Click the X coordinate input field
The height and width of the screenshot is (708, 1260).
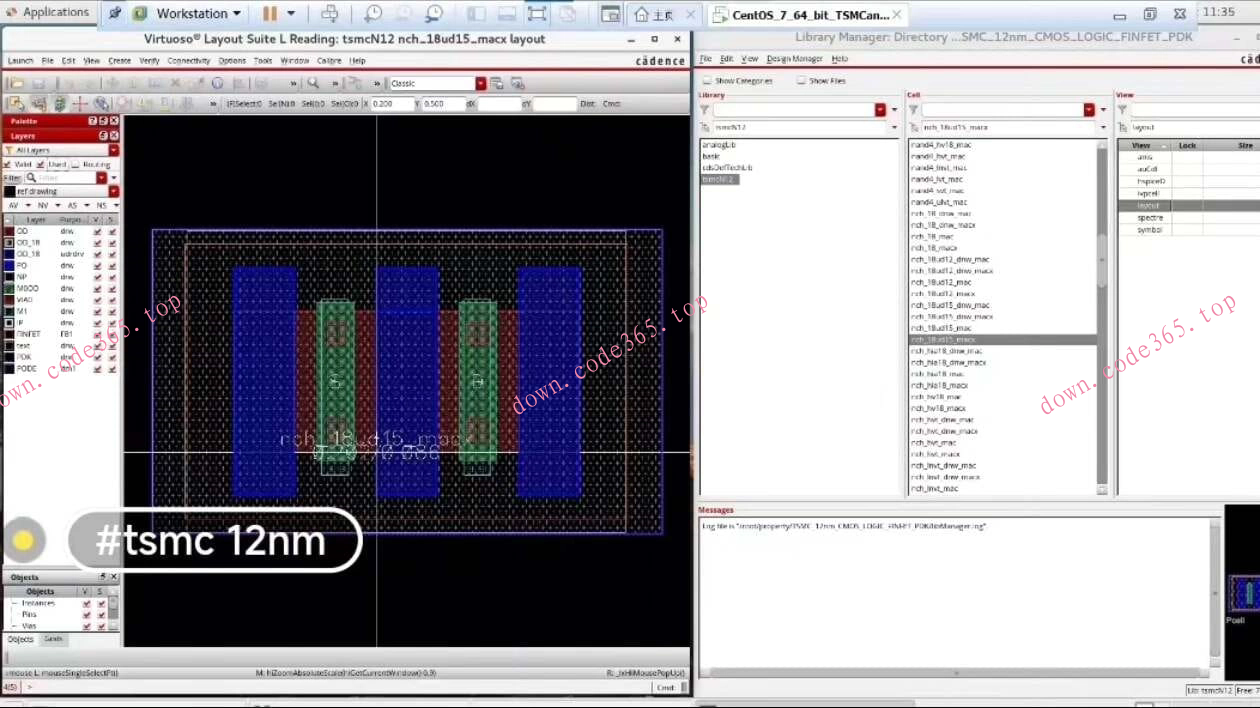tap(391, 104)
